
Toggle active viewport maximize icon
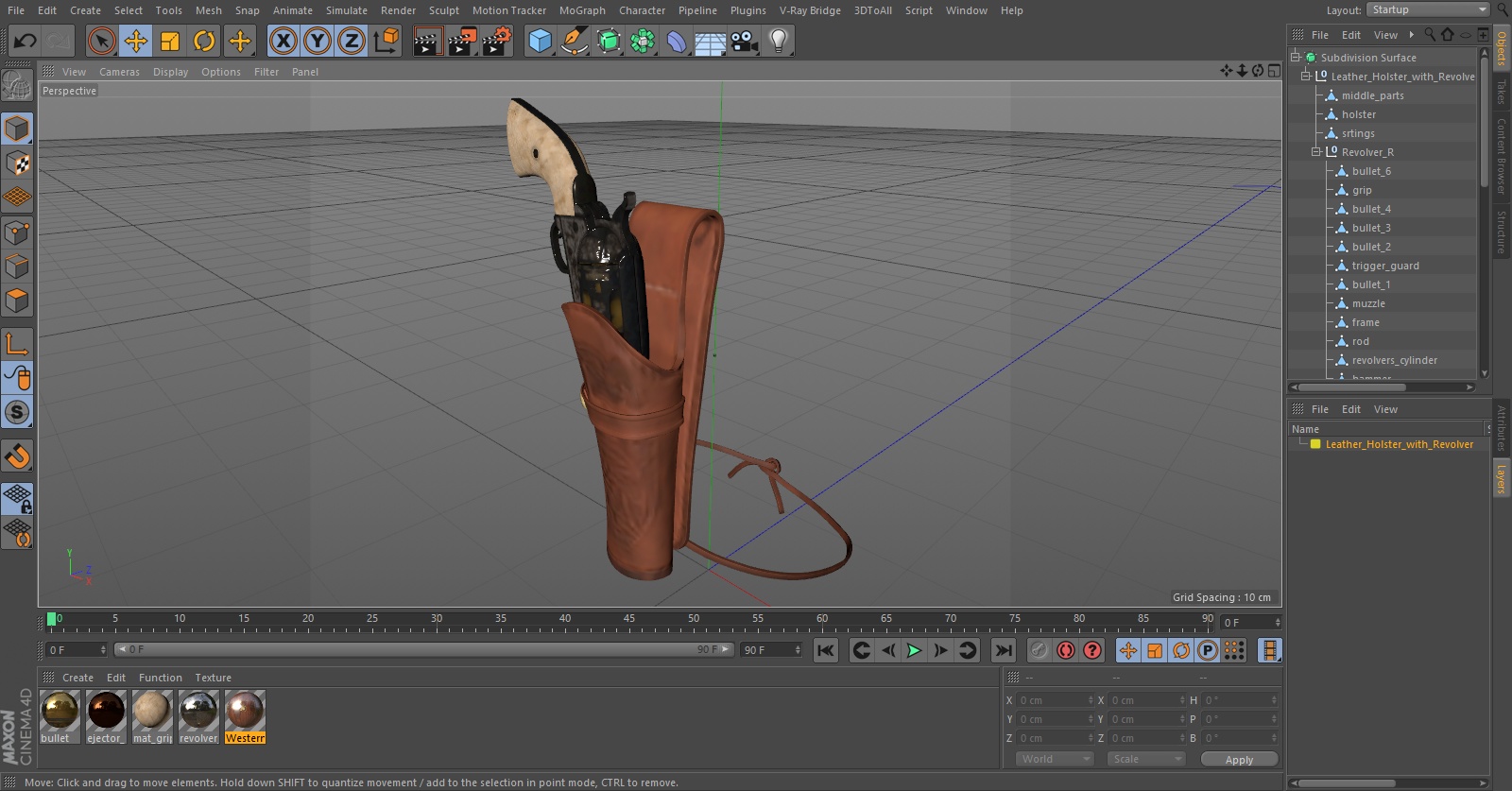click(x=1274, y=71)
